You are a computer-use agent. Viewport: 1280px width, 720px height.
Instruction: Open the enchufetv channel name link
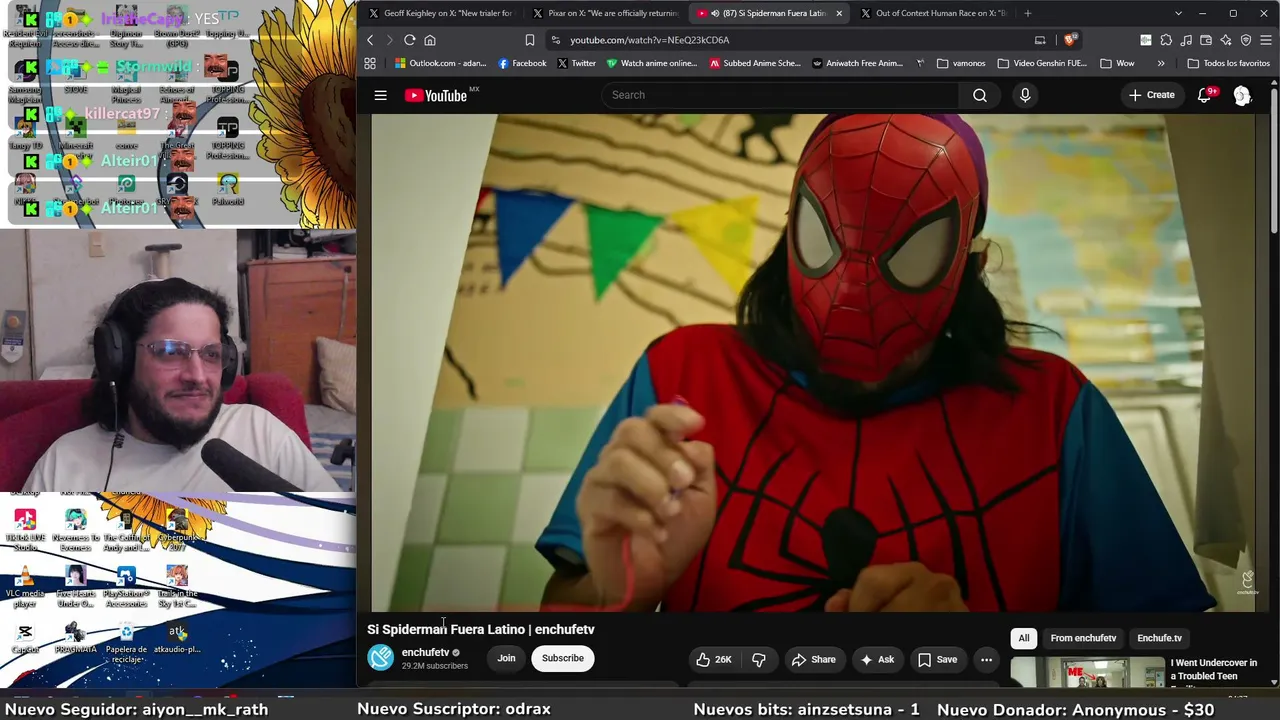pos(425,652)
